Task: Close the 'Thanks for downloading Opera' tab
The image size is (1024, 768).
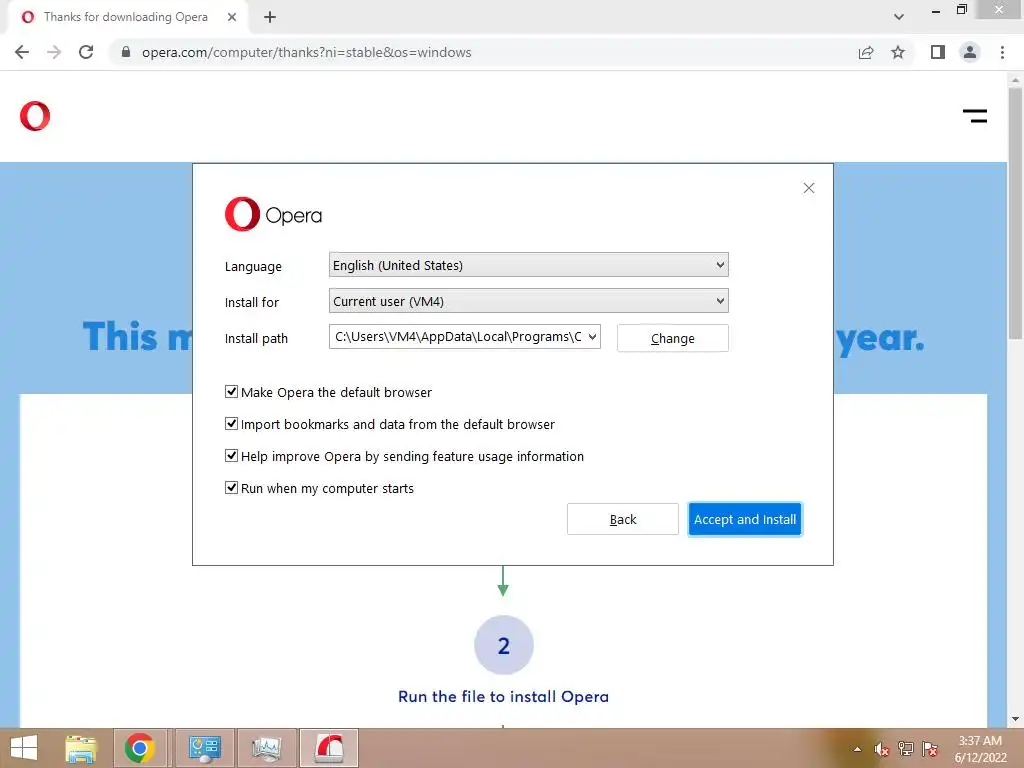Action: (232, 17)
